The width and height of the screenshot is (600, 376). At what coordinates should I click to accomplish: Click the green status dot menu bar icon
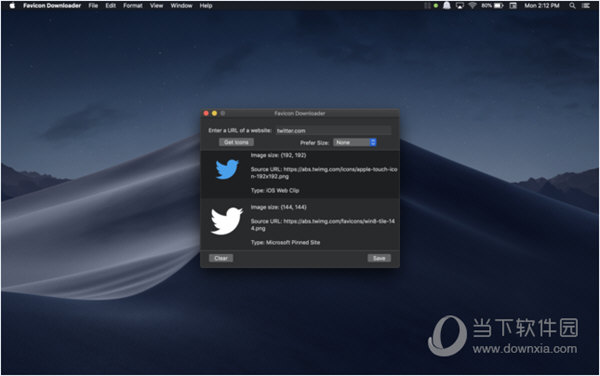436,5
